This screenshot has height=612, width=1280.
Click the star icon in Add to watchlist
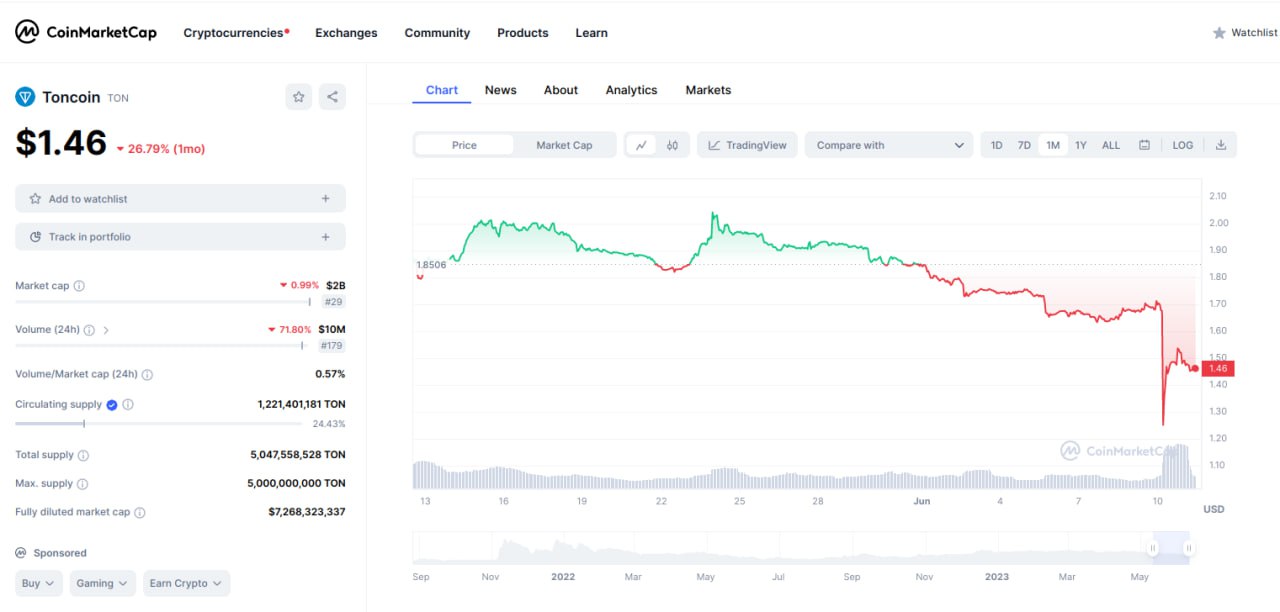(x=35, y=199)
